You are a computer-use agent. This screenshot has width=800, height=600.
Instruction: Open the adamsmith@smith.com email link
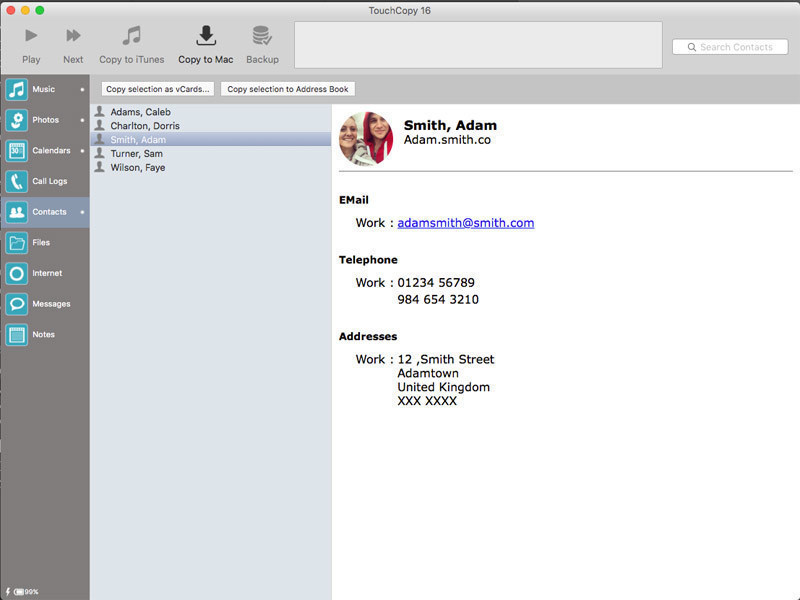[x=465, y=223]
